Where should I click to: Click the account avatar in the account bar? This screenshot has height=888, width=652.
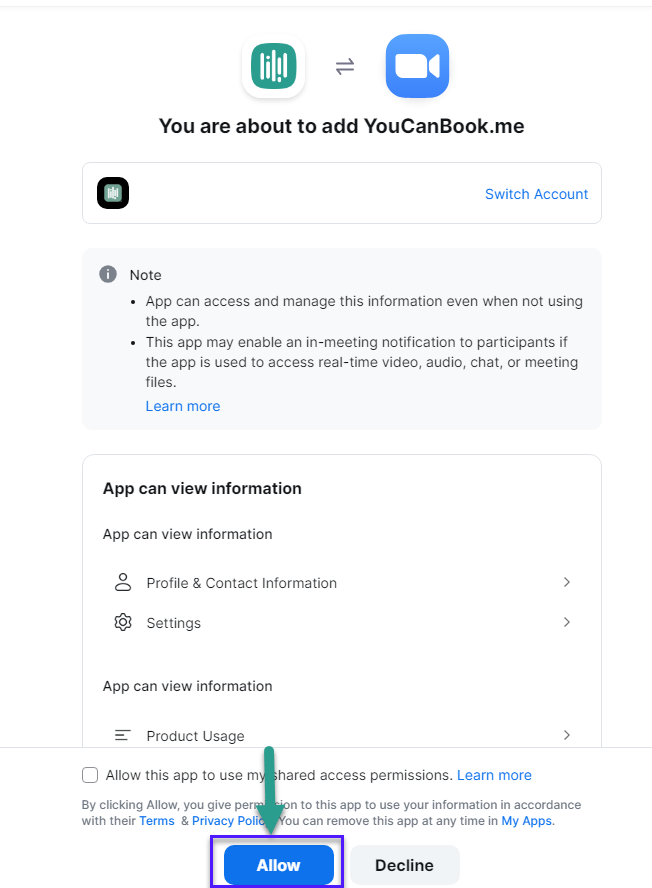tap(113, 193)
